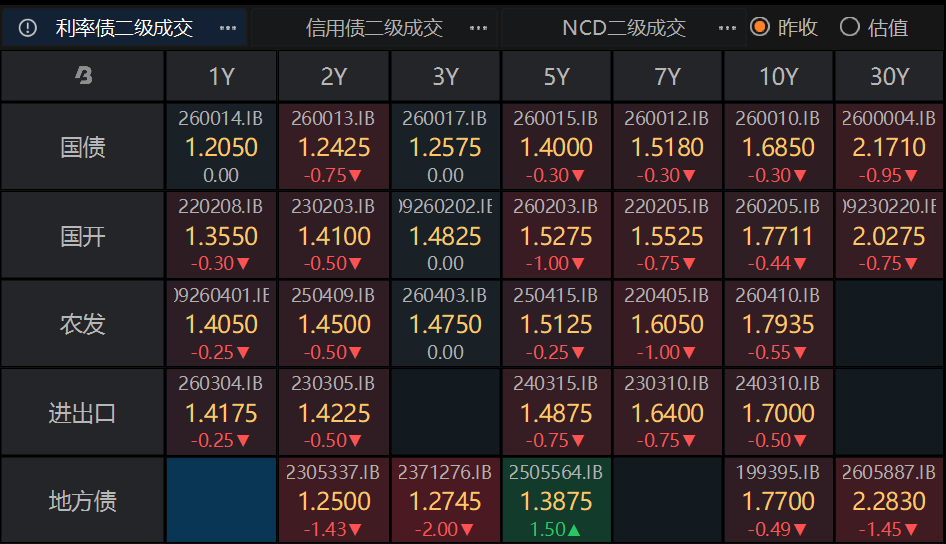The width and height of the screenshot is (946, 544).
Task: Click the info icon beside 利率债二级成交
Action: pos(28,28)
